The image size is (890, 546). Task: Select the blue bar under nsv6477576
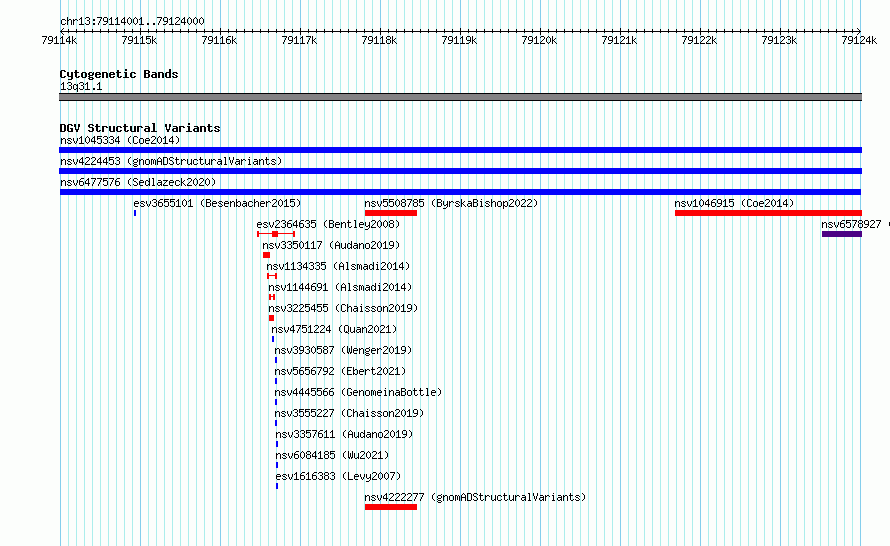(x=460, y=192)
